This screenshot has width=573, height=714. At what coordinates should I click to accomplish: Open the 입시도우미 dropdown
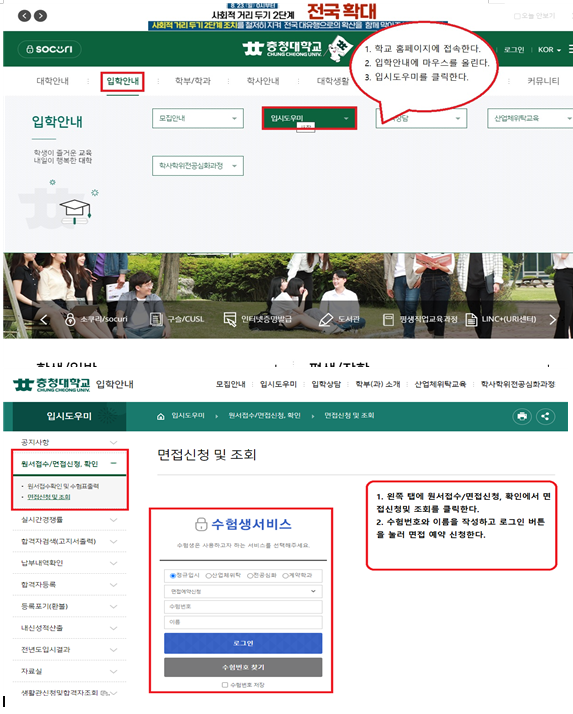(309, 118)
